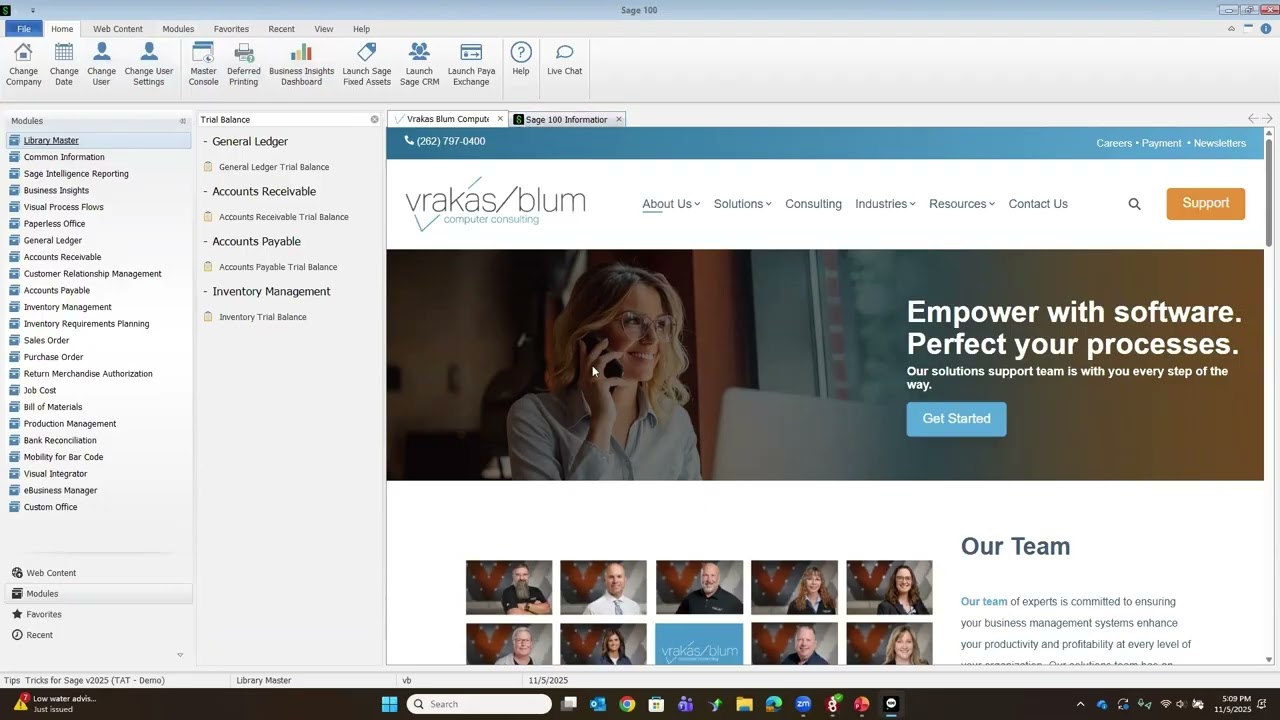Image resolution: width=1280 pixels, height=720 pixels.
Task: Switch to the Modules ribbon tab
Action: [178, 29]
